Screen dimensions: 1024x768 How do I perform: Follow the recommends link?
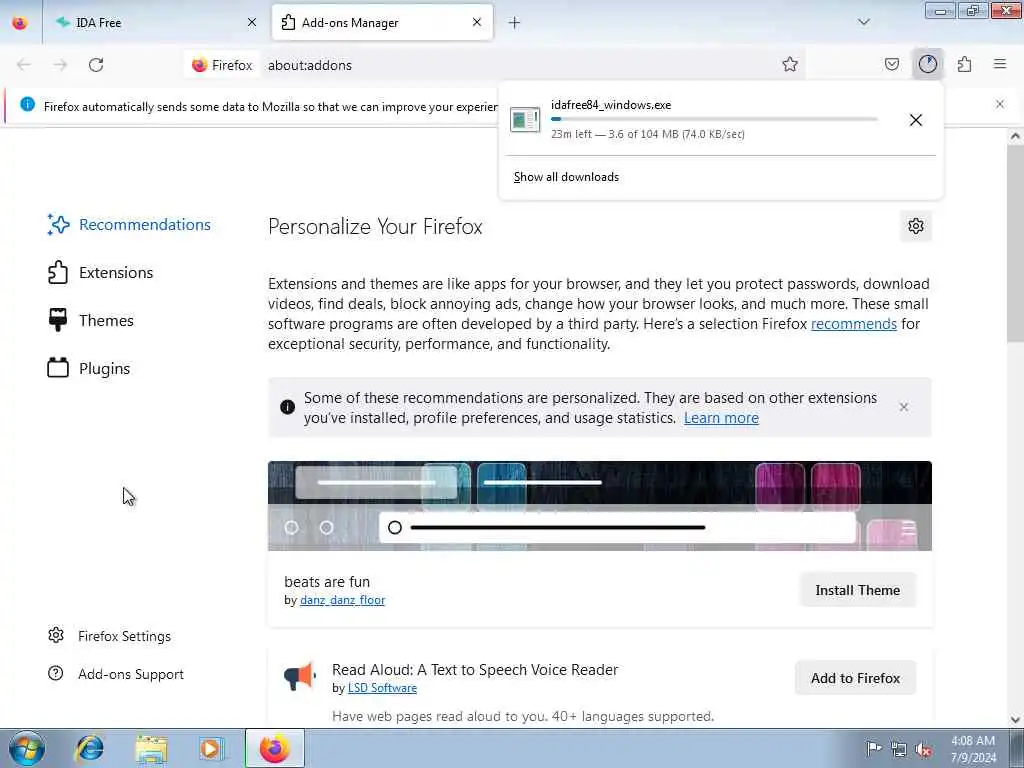pos(854,324)
